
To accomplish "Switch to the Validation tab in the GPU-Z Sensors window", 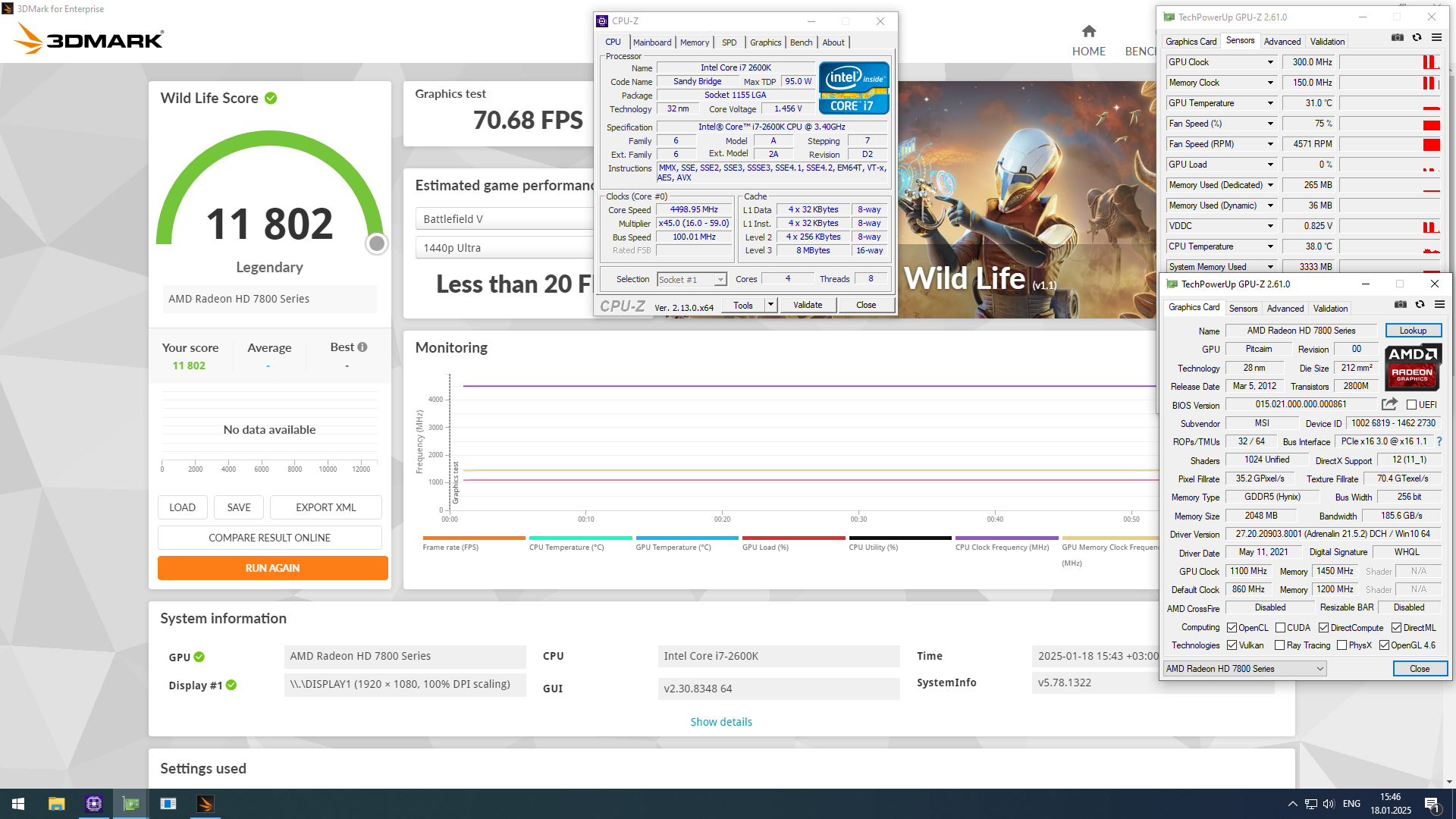I will 1327,42.
